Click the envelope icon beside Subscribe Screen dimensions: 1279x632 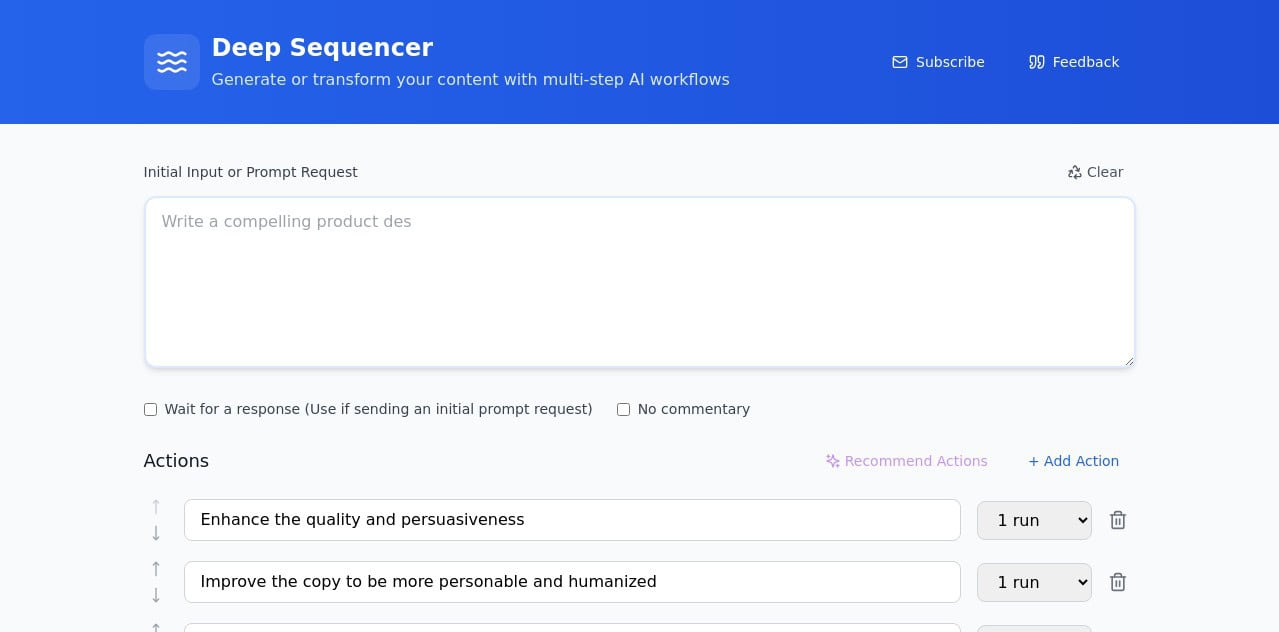point(899,62)
